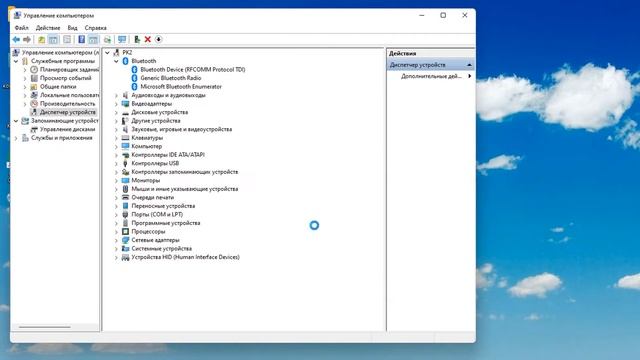
Task: Click the Мониторы category label
Action: (146, 180)
